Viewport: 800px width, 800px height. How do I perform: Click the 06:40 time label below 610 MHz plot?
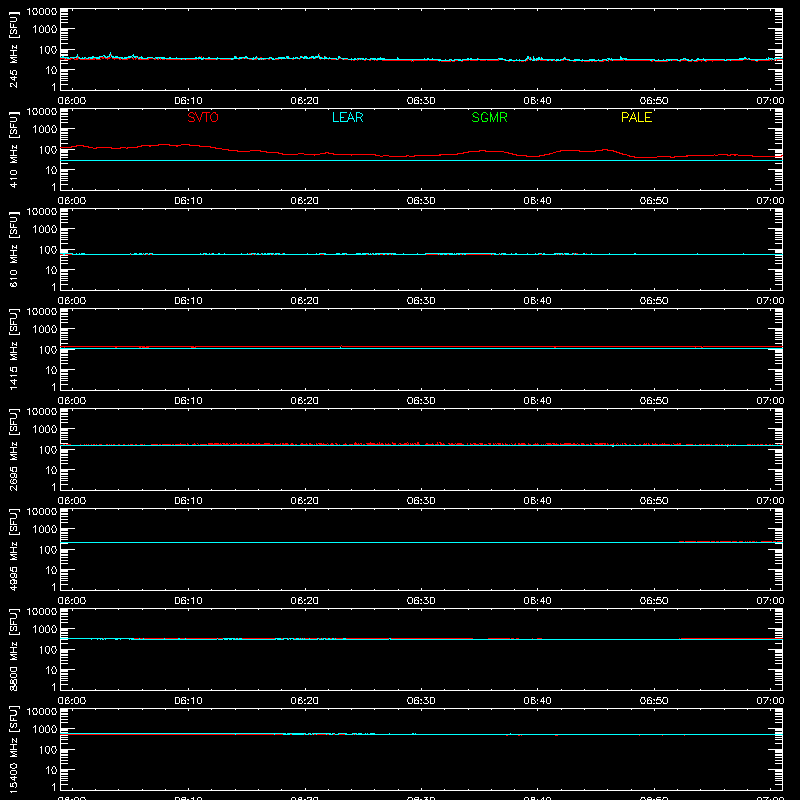point(537,301)
